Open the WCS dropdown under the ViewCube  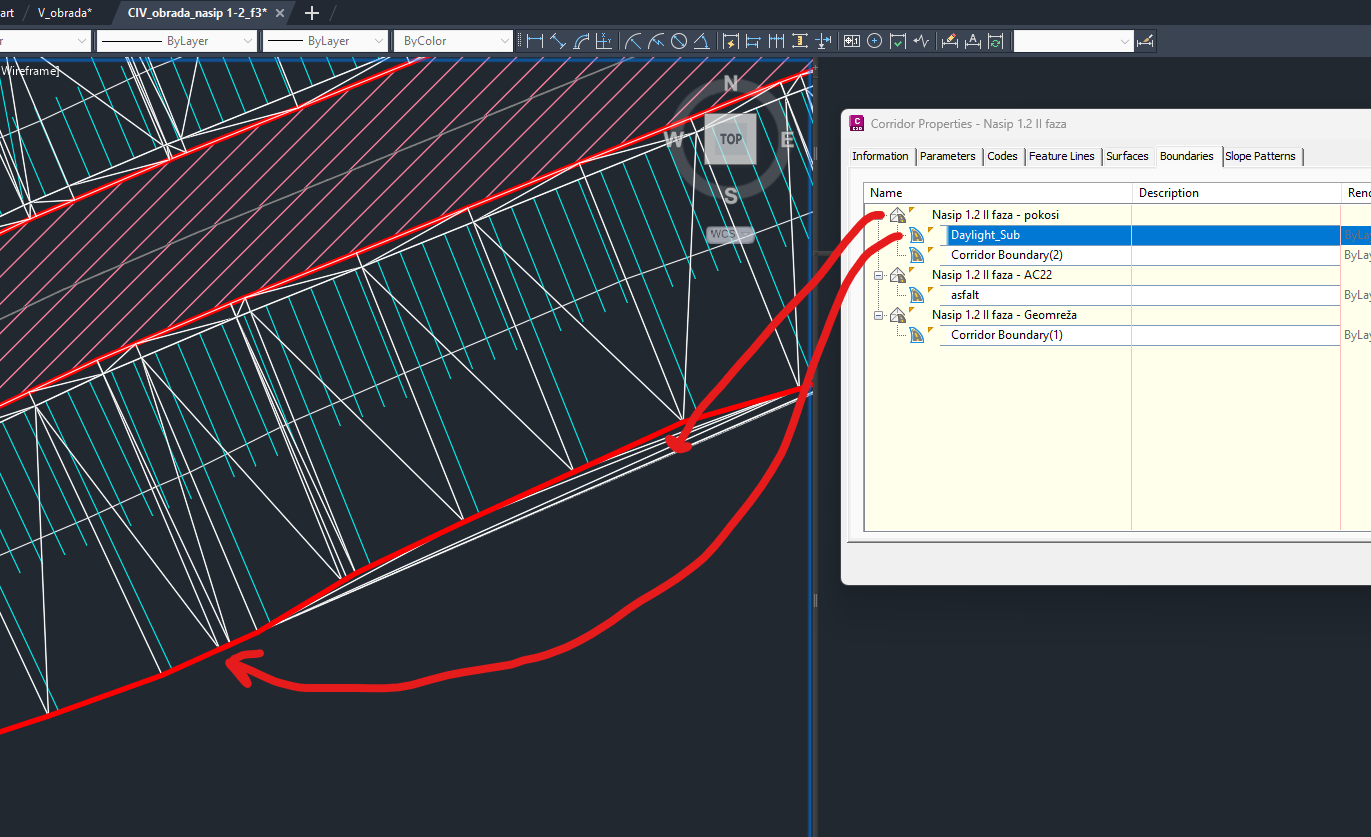730,235
